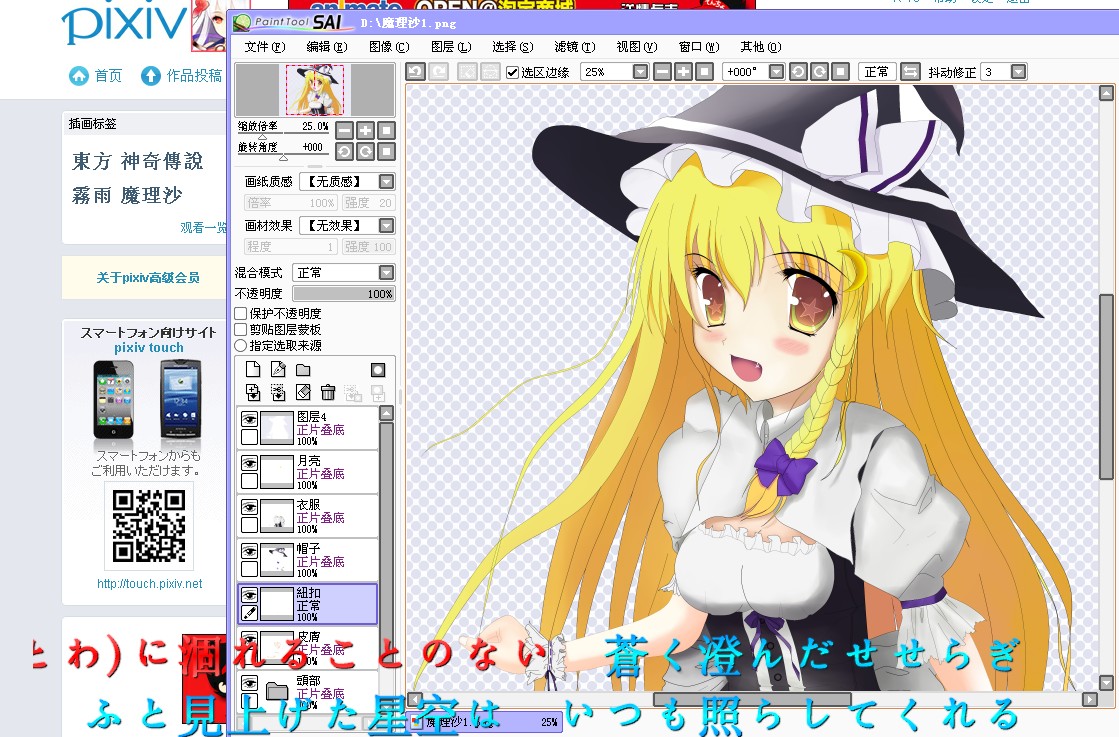Image resolution: width=1119 pixels, height=737 pixels.
Task: Select the 衣服 layer thumbnail
Action: click(x=277, y=517)
